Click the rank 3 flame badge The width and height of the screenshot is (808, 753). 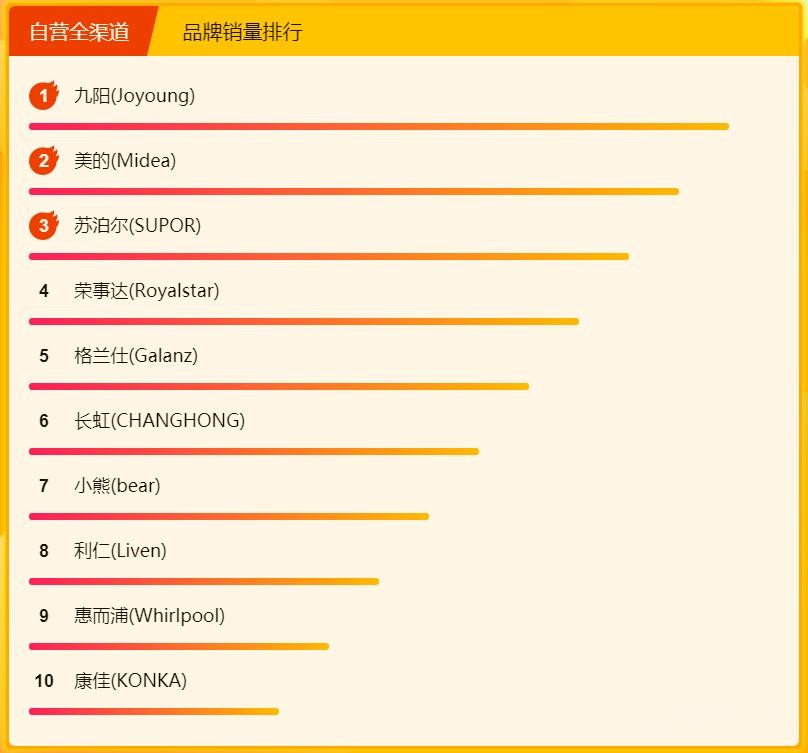point(43,226)
